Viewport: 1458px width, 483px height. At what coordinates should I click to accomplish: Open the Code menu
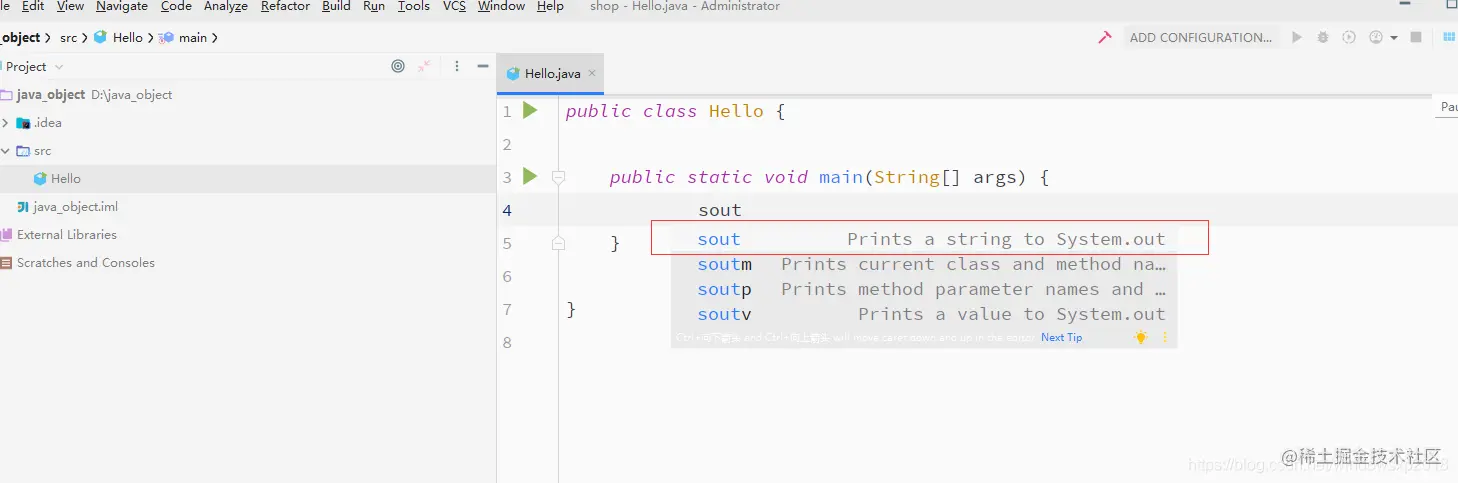click(176, 6)
